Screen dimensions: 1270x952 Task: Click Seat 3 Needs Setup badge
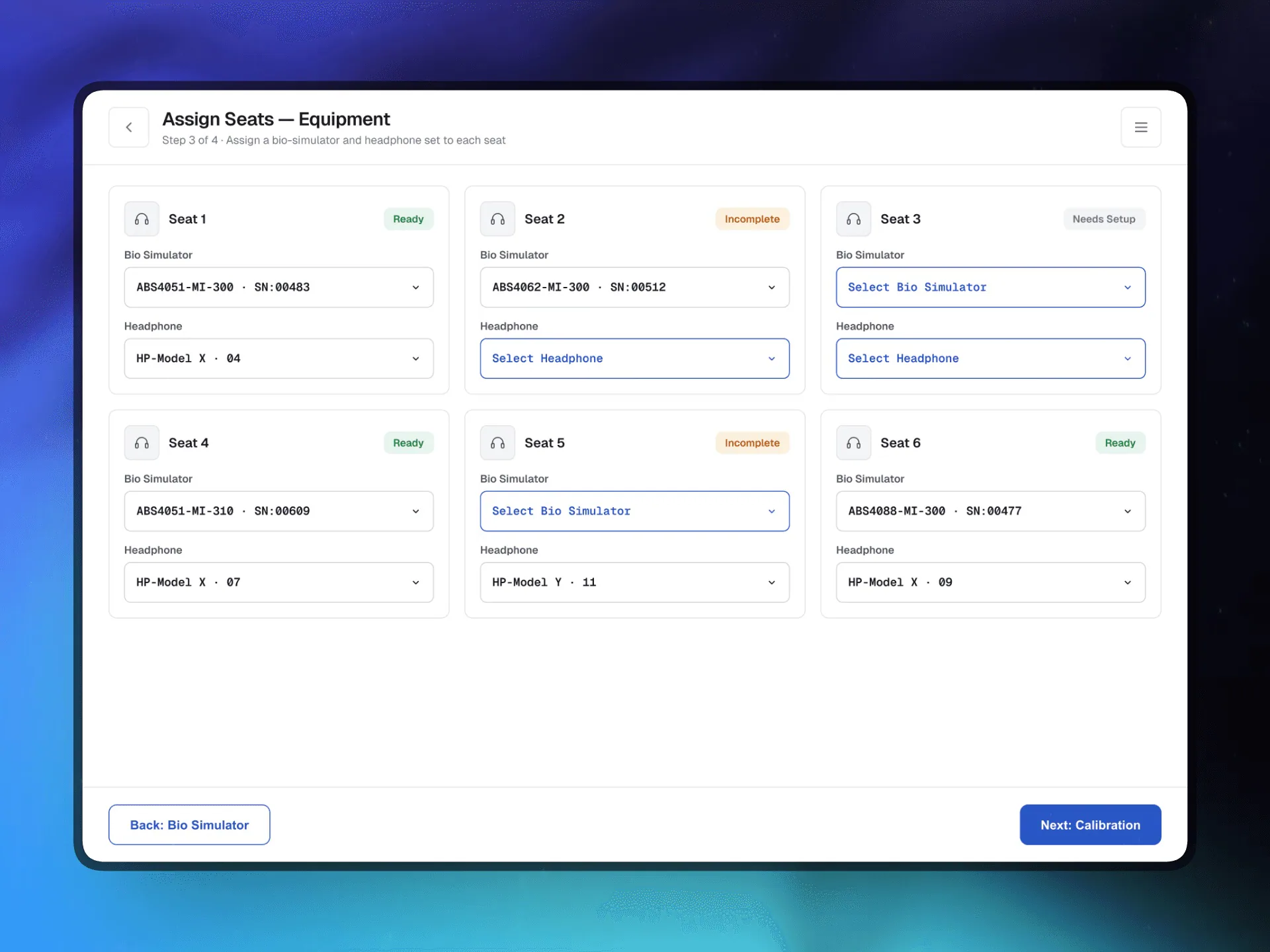1104,219
